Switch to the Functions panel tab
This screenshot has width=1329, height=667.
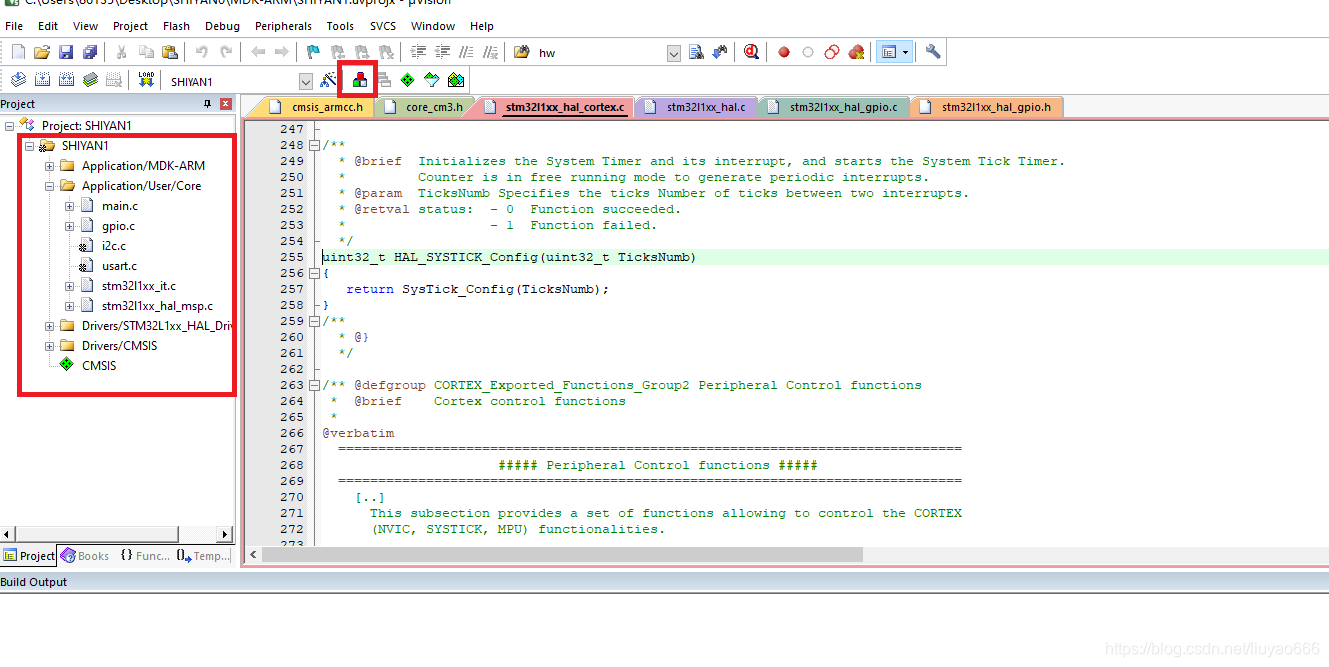pyautogui.click(x=145, y=556)
